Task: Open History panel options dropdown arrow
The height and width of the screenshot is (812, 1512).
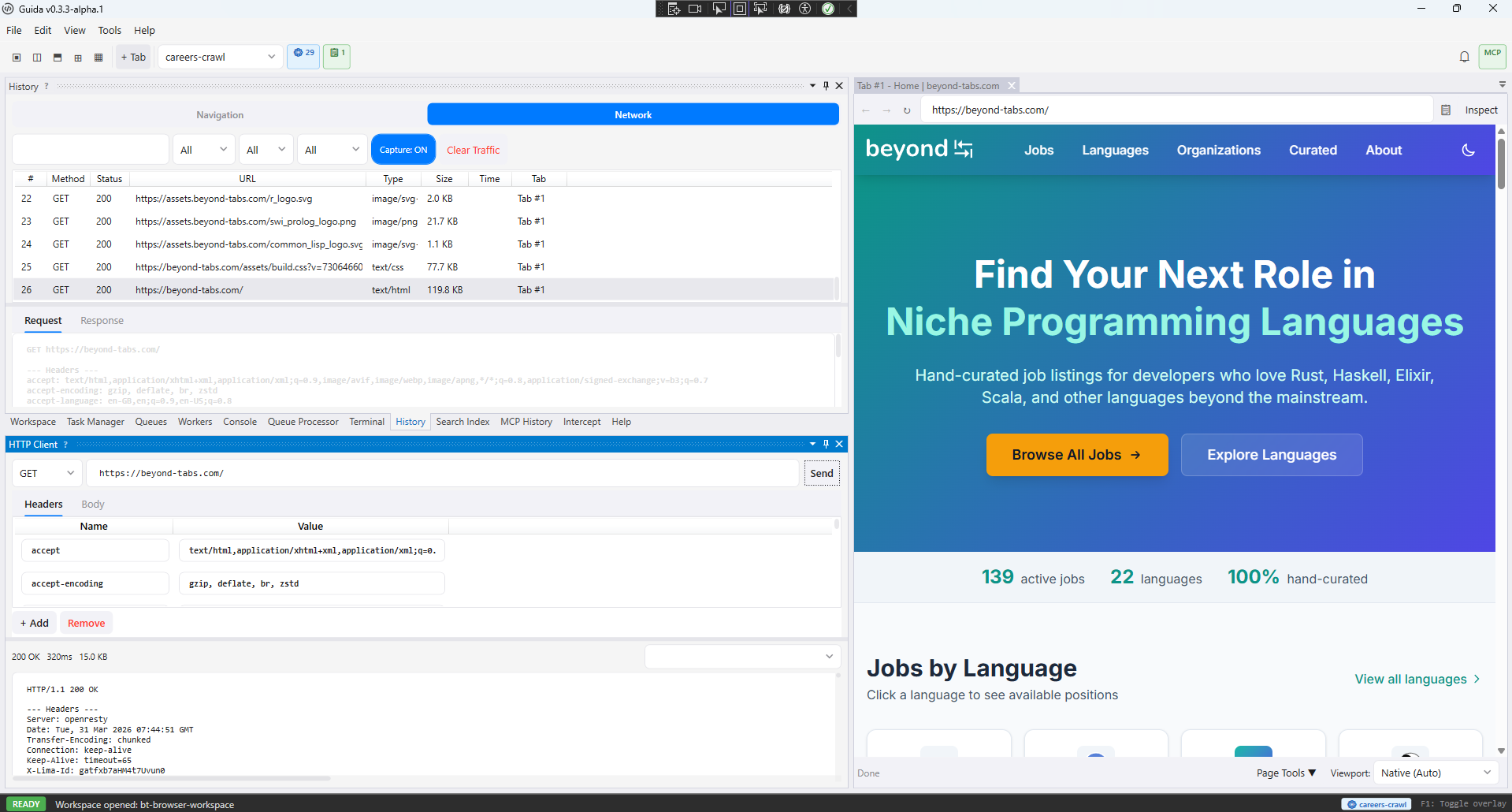Action: coord(812,86)
